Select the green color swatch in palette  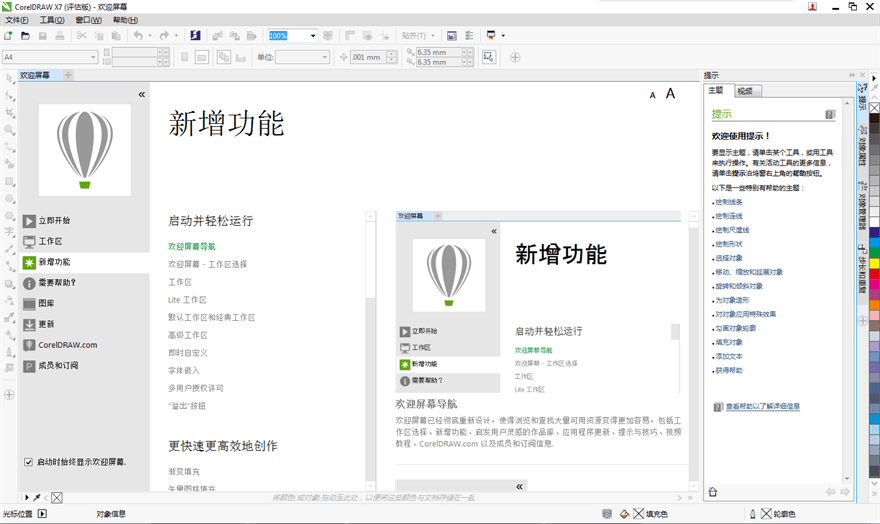coord(874,252)
